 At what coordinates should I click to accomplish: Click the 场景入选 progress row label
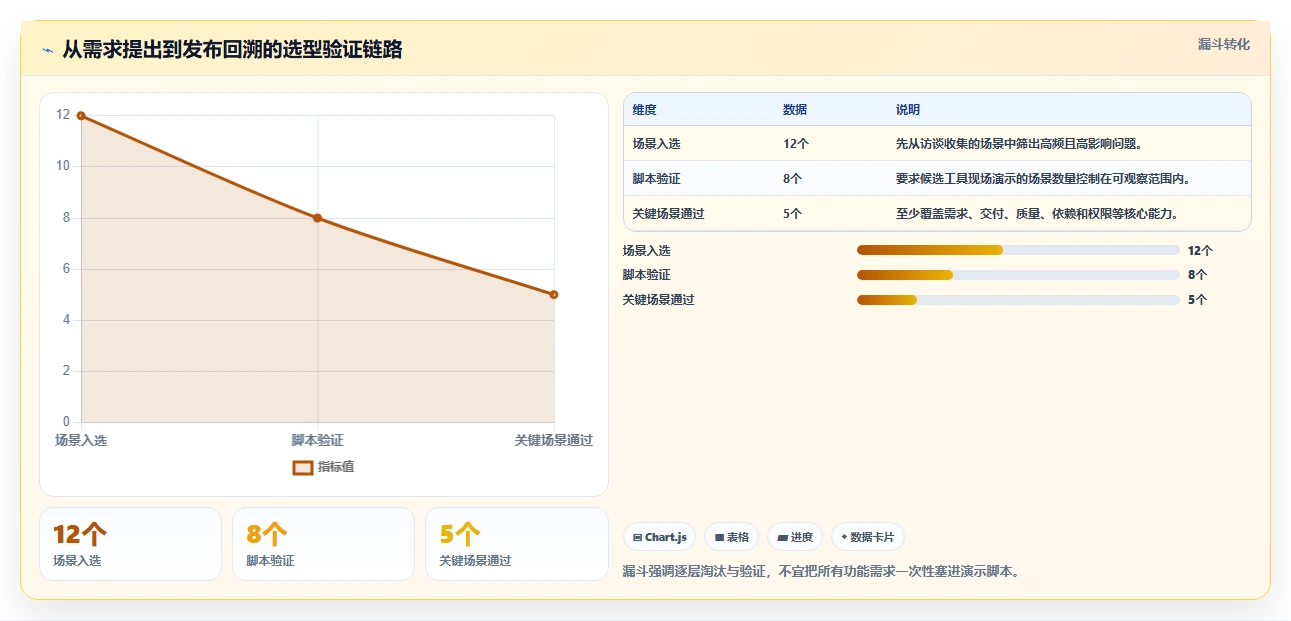click(647, 251)
